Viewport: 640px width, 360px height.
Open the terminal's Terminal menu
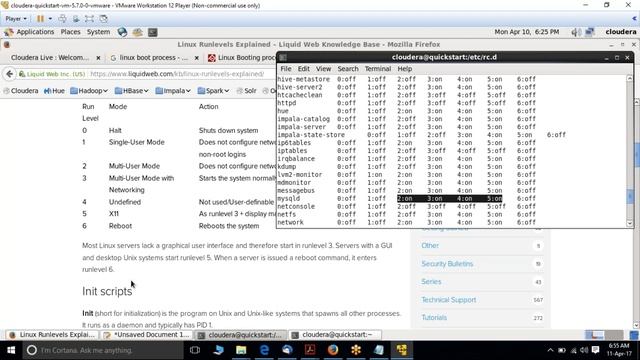[x=378, y=69]
